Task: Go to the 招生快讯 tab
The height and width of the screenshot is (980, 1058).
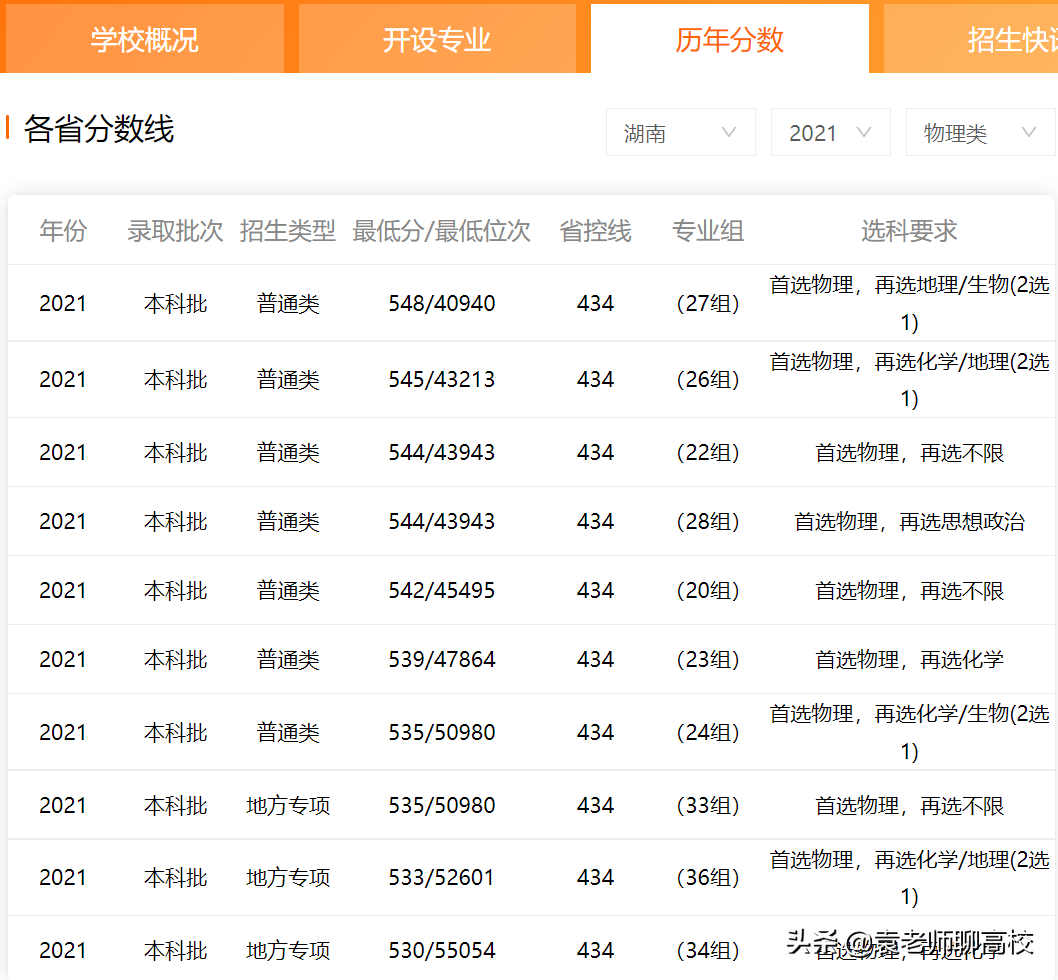Action: [1013, 38]
